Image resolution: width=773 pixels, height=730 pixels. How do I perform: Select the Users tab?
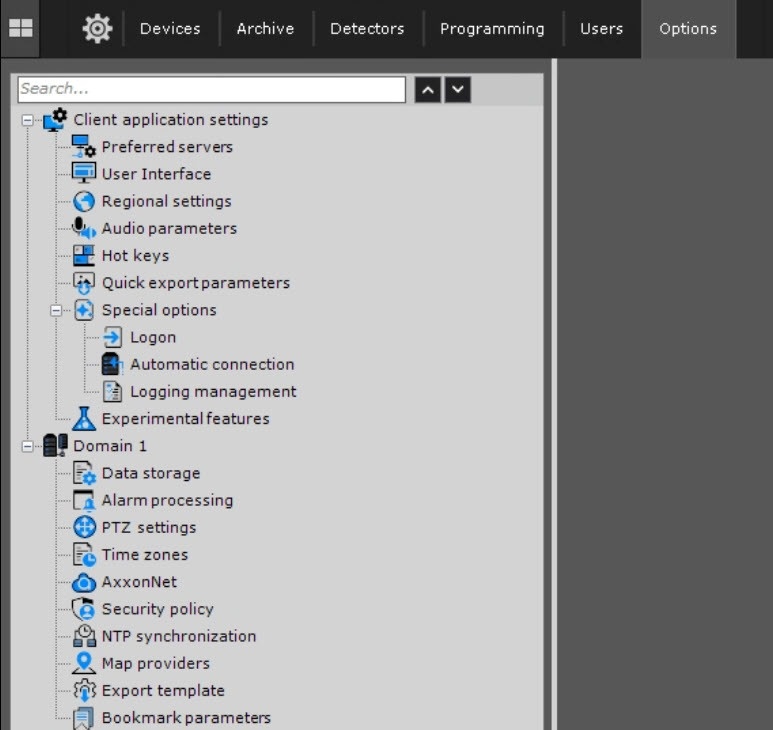click(x=601, y=29)
